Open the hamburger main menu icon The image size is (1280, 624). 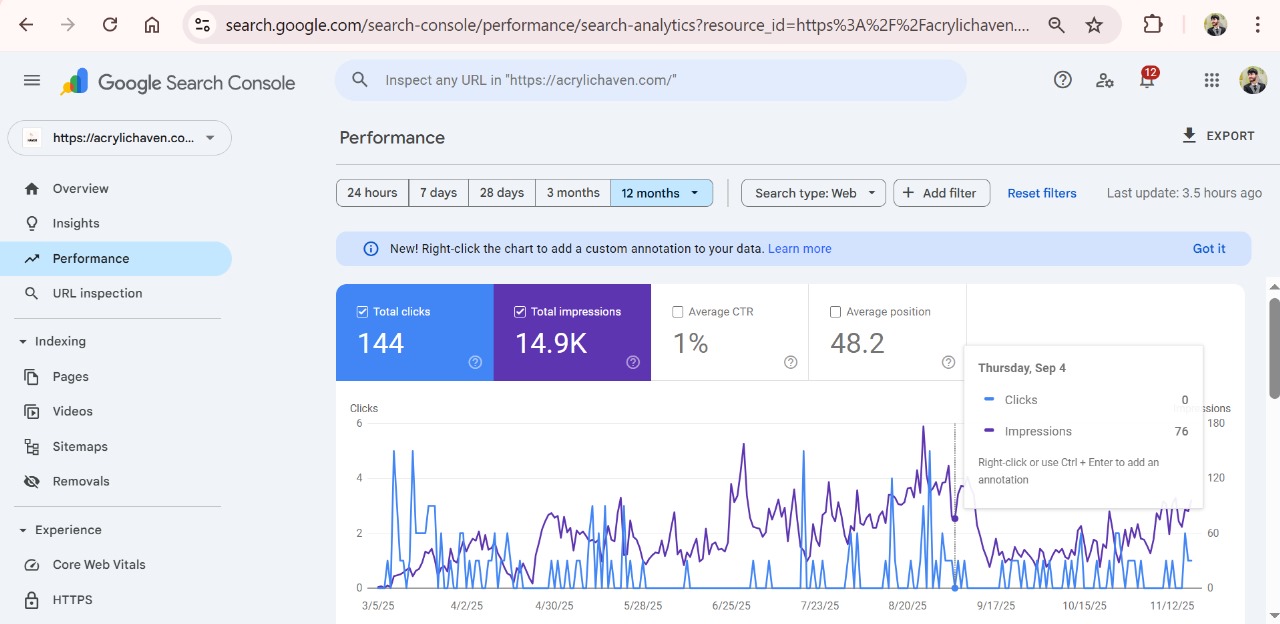pyautogui.click(x=32, y=81)
